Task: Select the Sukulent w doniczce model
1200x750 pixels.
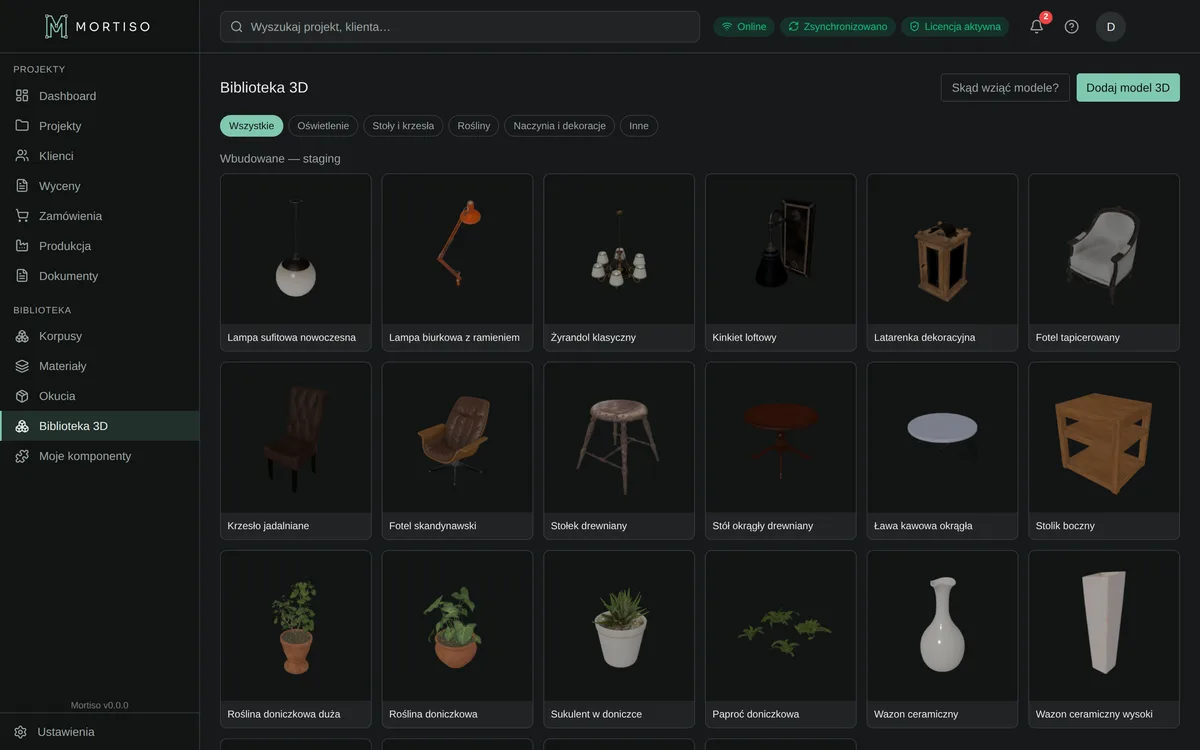Action: pos(619,639)
